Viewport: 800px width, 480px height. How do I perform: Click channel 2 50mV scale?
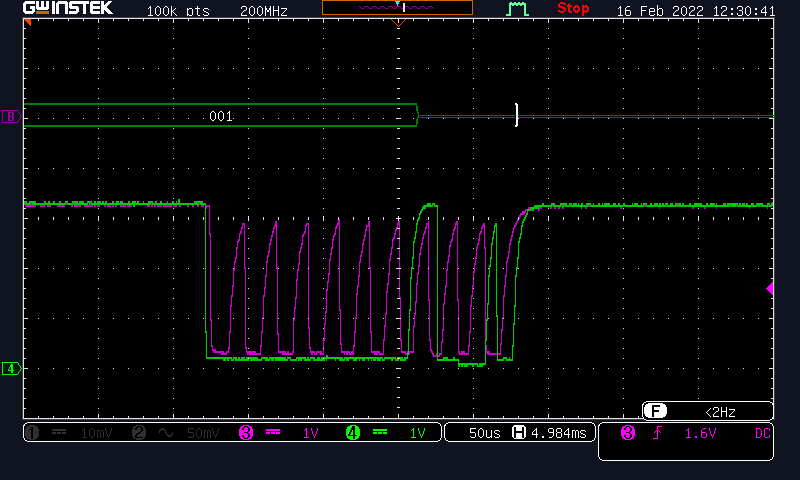click(203, 434)
